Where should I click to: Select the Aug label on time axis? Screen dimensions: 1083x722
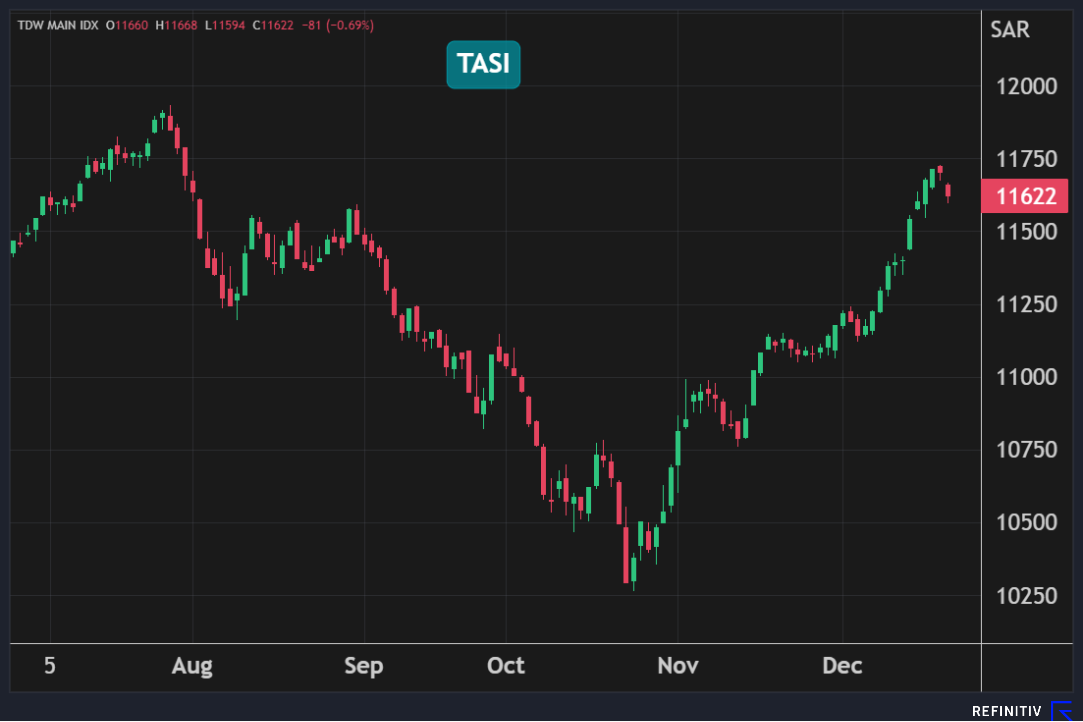click(192, 666)
